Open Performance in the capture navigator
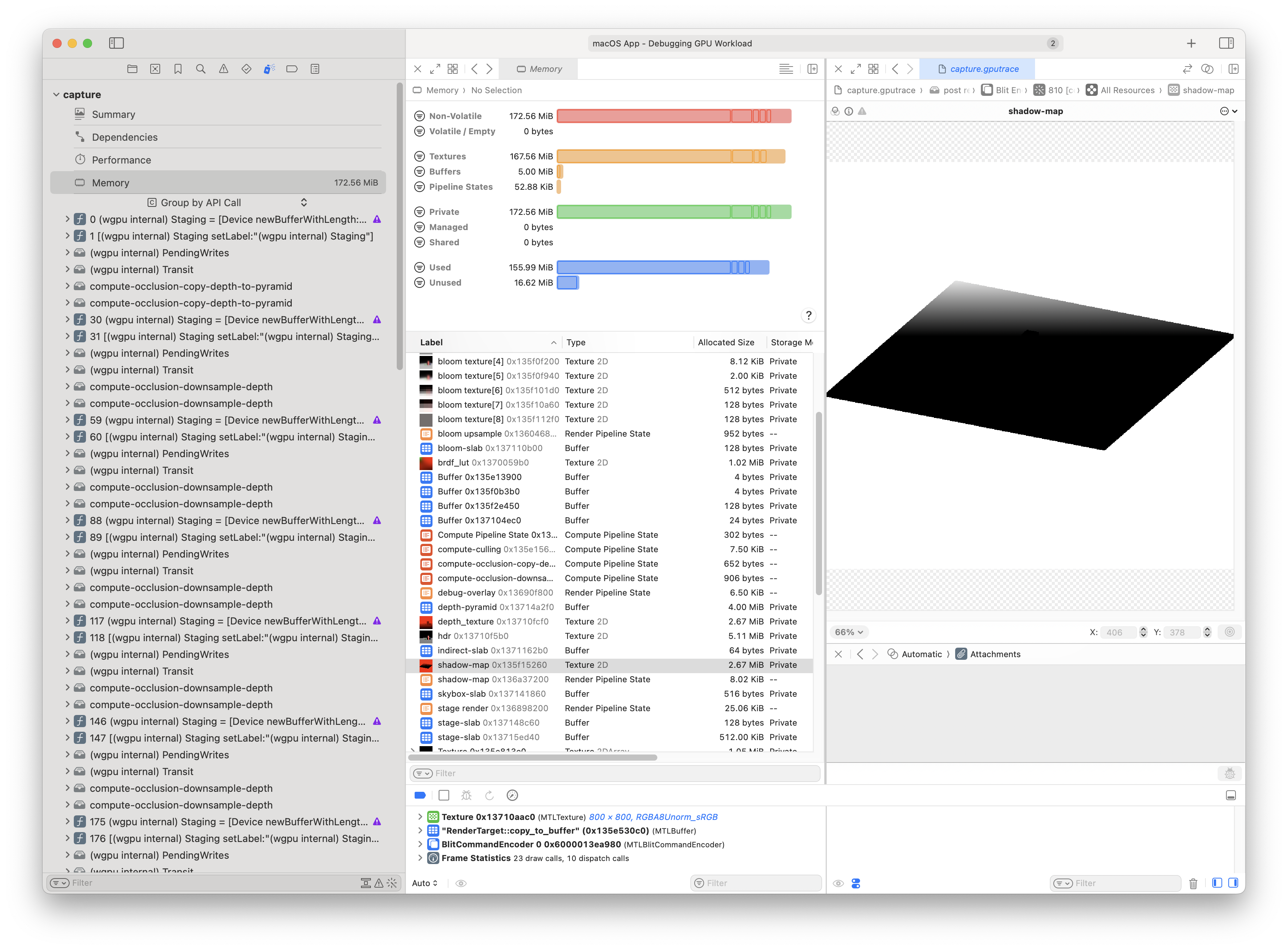 click(x=121, y=160)
